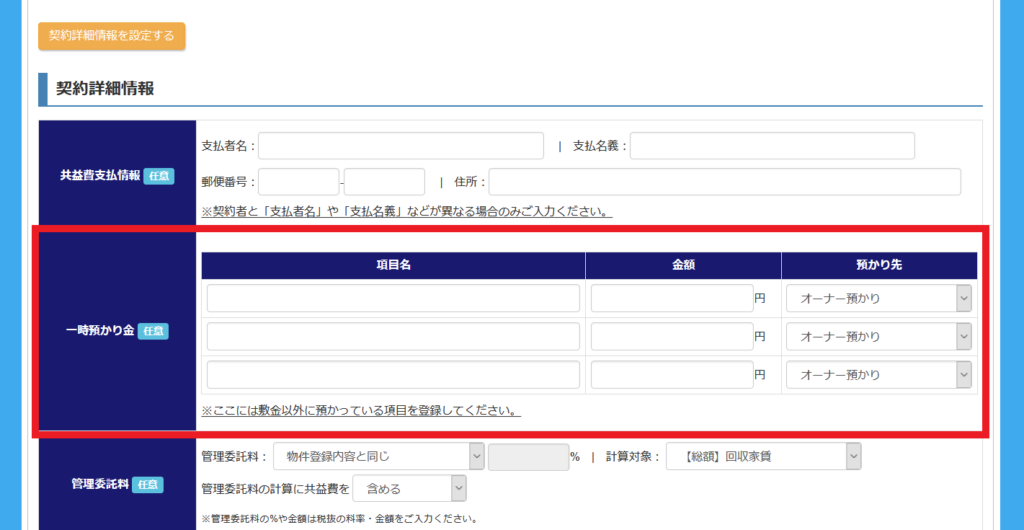Click third row 項目名 input

tap(393, 375)
